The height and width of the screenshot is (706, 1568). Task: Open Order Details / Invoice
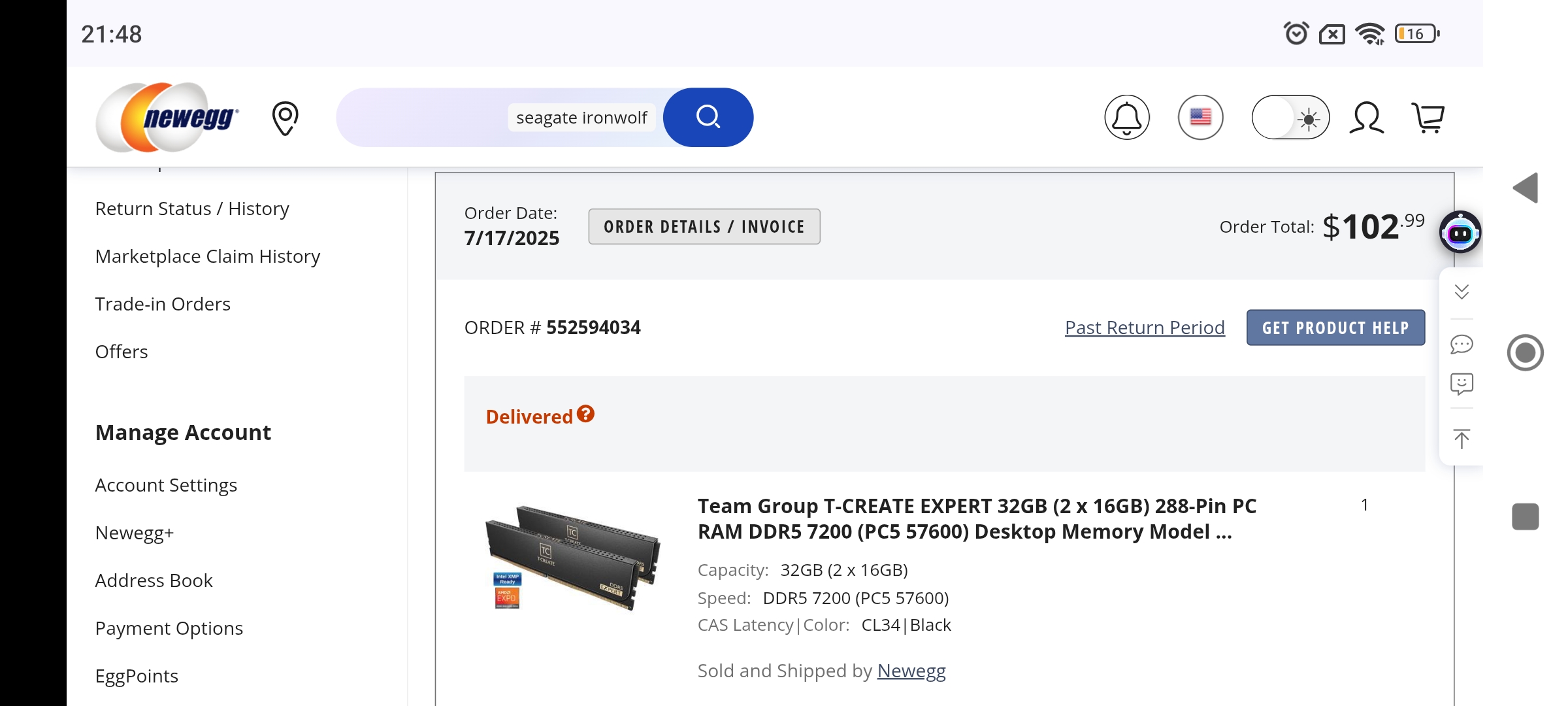pyautogui.click(x=704, y=227)
